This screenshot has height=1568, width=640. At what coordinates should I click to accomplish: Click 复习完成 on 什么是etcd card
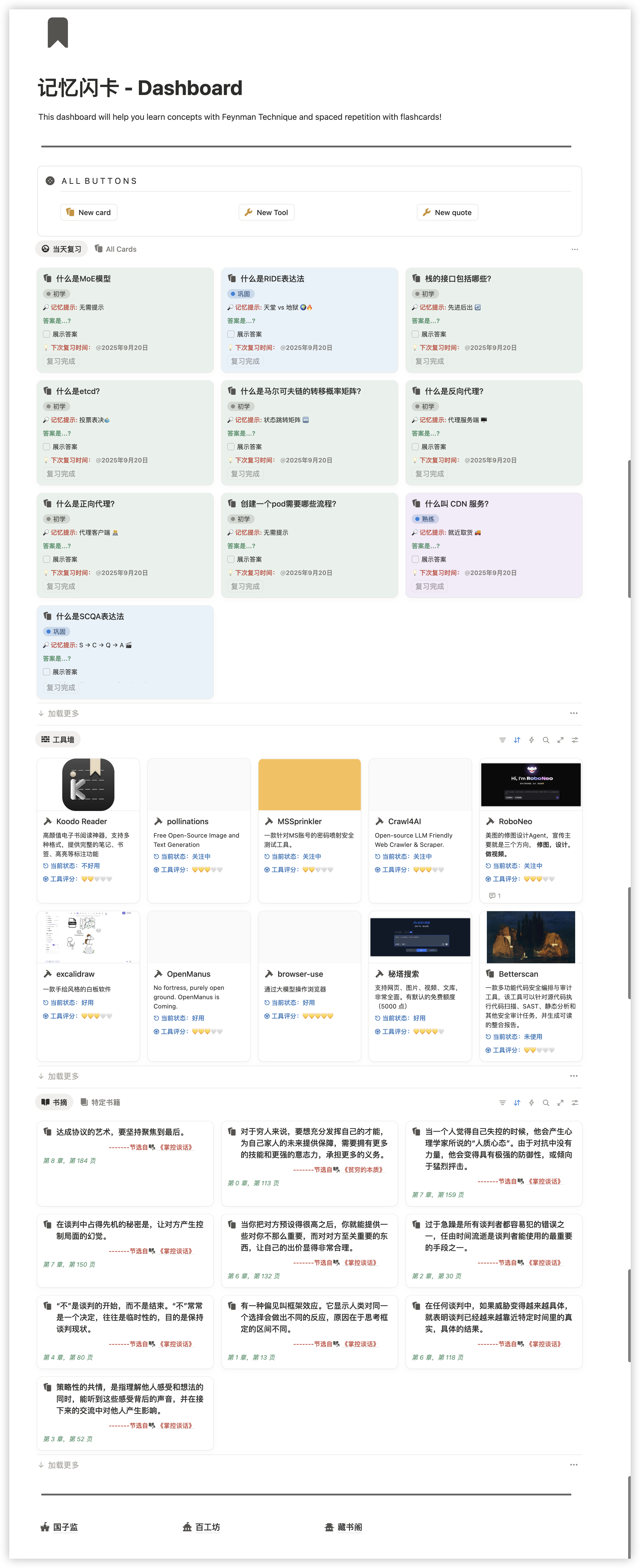pyautogui.click(x=61, y=474)
